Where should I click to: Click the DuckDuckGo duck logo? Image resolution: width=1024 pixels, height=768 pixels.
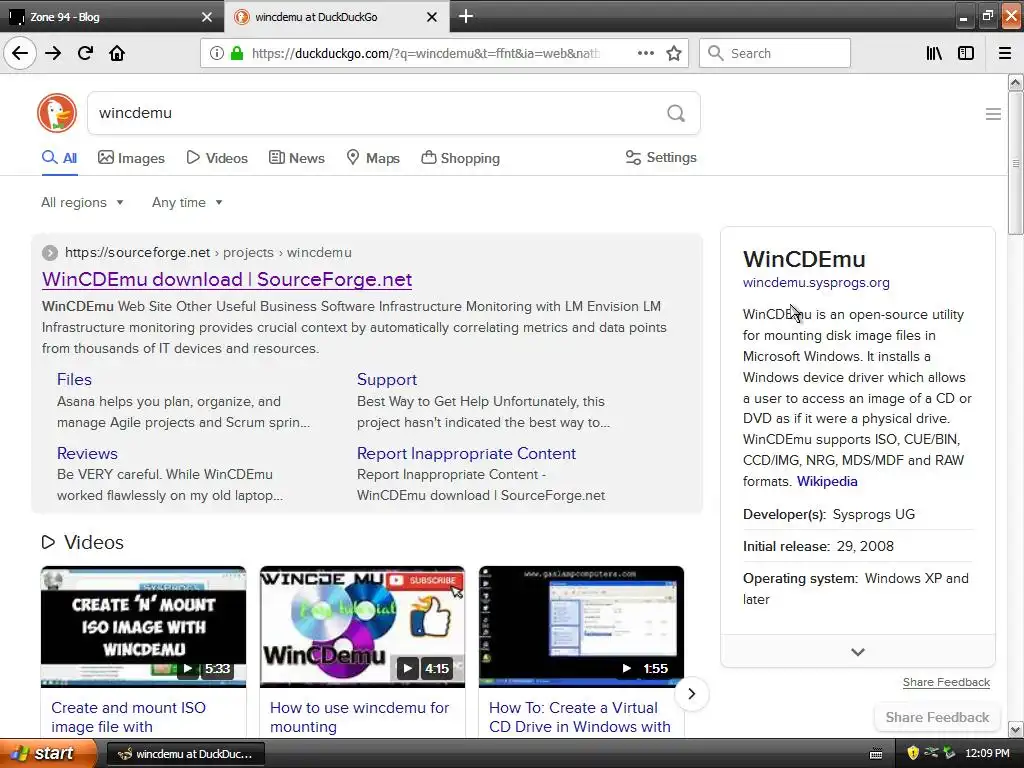[x=57, y=113]
